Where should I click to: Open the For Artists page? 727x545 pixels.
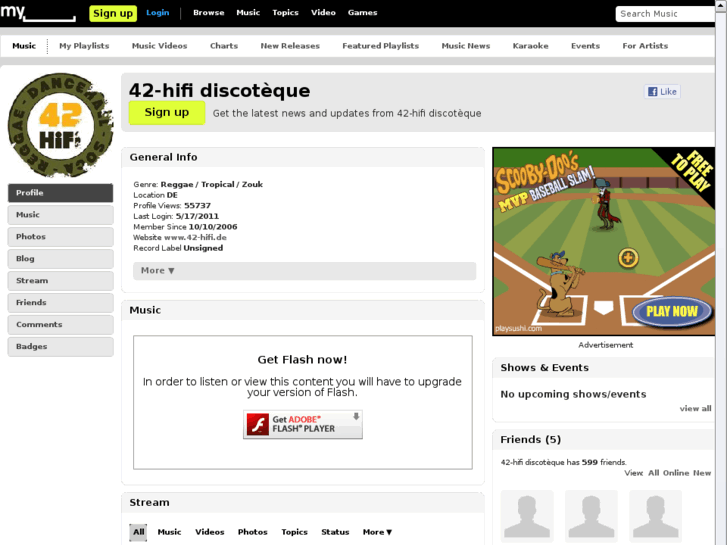coord(645,46)
